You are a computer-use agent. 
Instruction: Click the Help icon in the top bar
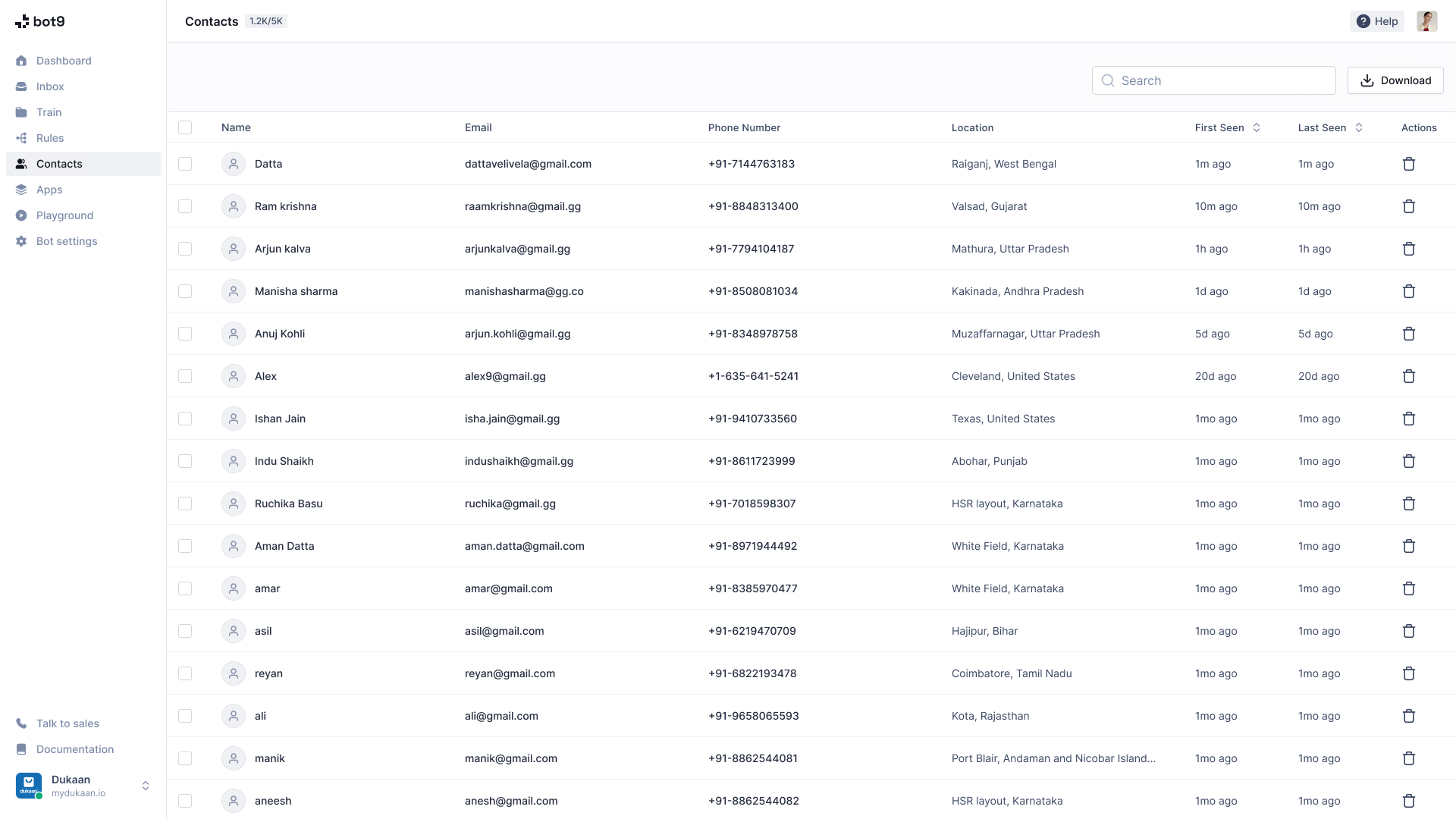[x=1363, y=20]
